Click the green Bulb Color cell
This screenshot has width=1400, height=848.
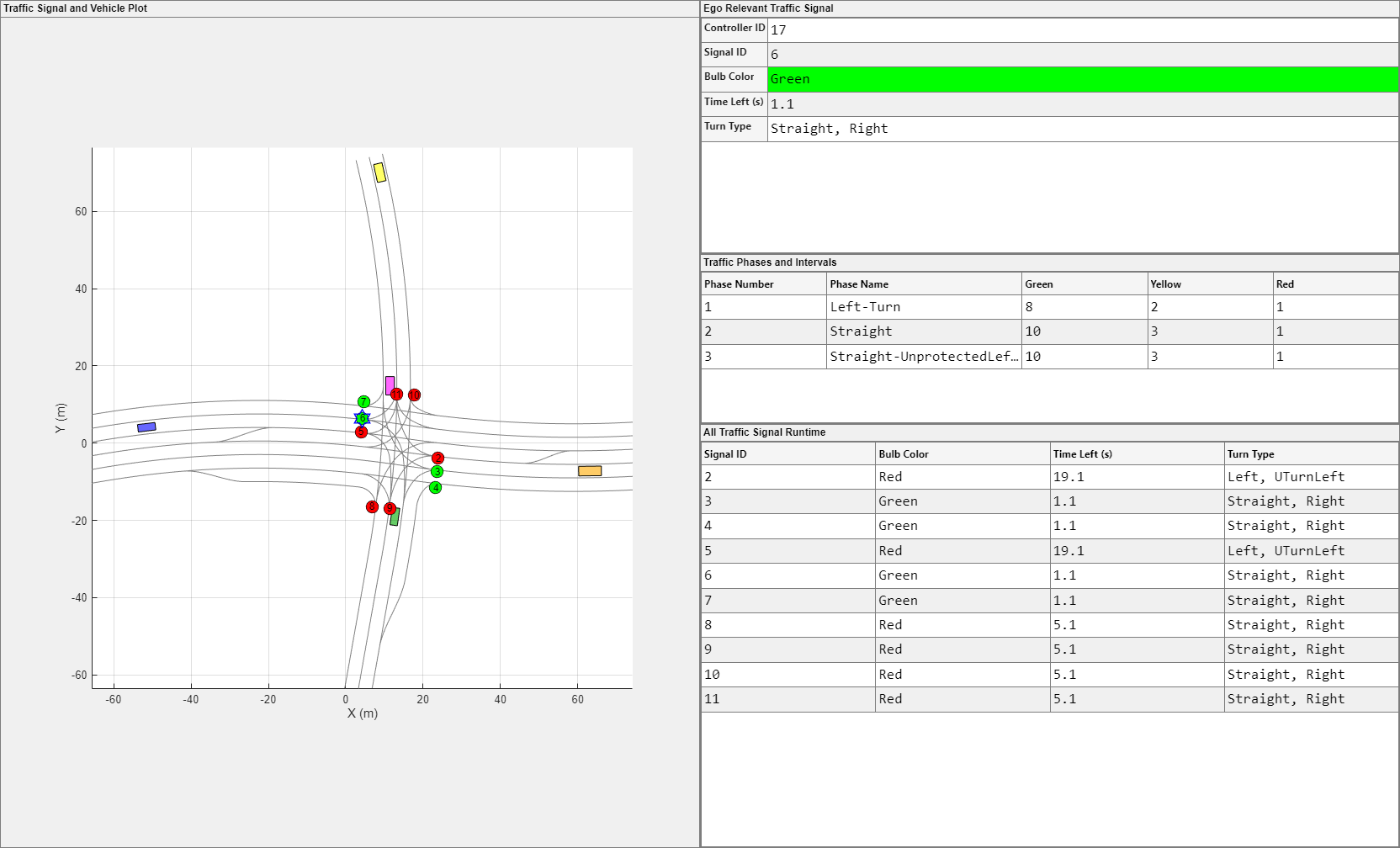point(1082,79)
